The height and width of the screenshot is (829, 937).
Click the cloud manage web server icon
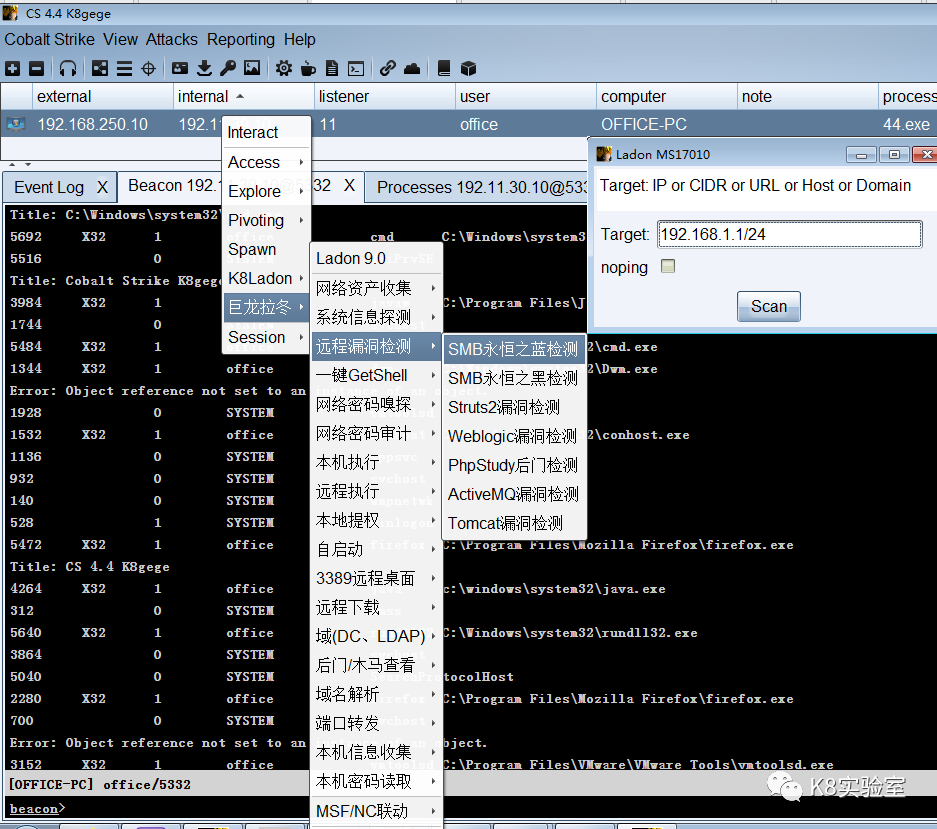(x=412, y=69)
